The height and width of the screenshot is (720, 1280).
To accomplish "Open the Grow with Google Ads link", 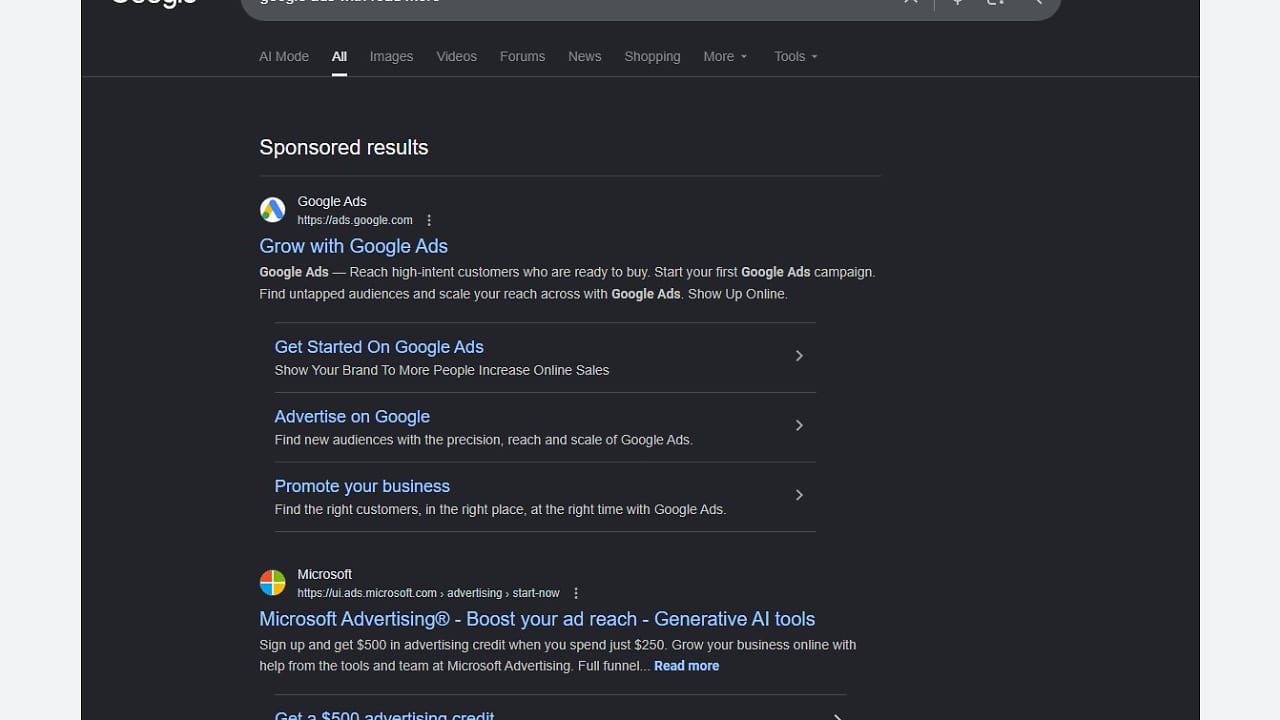I will [x=353, y=246].
